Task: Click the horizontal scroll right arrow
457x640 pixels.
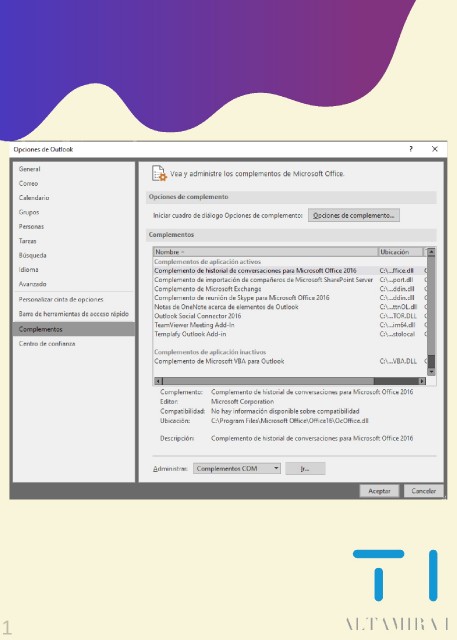Action: click(x=422, y=381)
